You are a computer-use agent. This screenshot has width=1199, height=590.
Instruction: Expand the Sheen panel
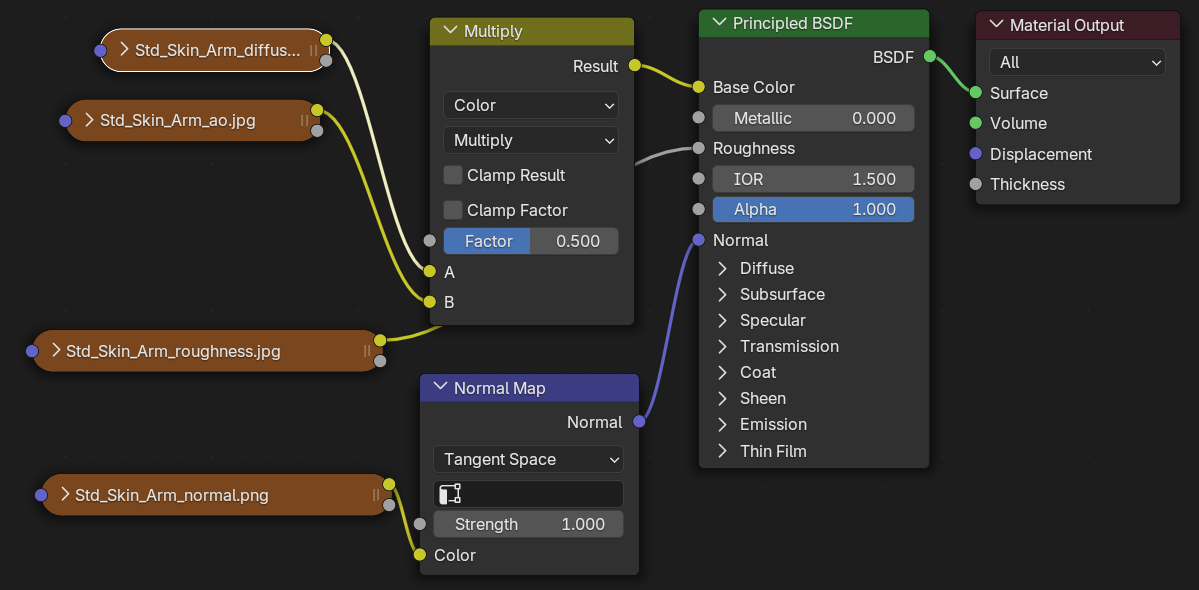coord(722,398)
